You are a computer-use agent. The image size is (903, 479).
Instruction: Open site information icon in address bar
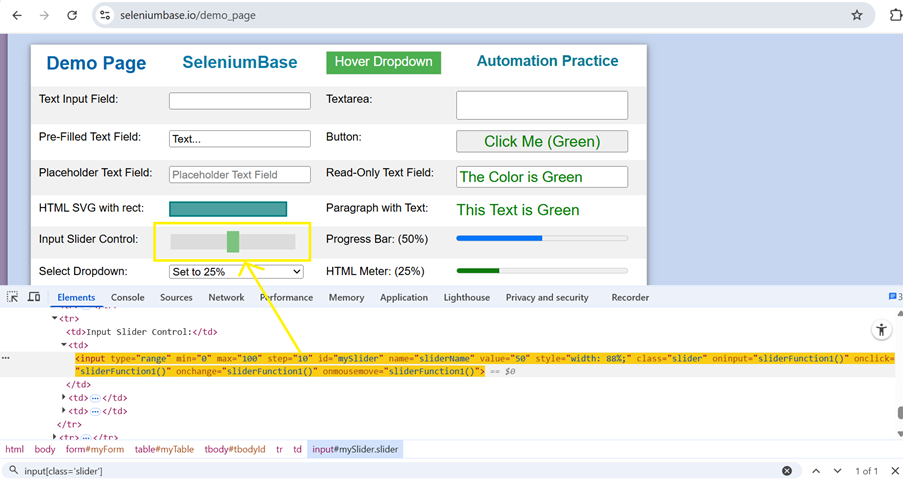105,16
